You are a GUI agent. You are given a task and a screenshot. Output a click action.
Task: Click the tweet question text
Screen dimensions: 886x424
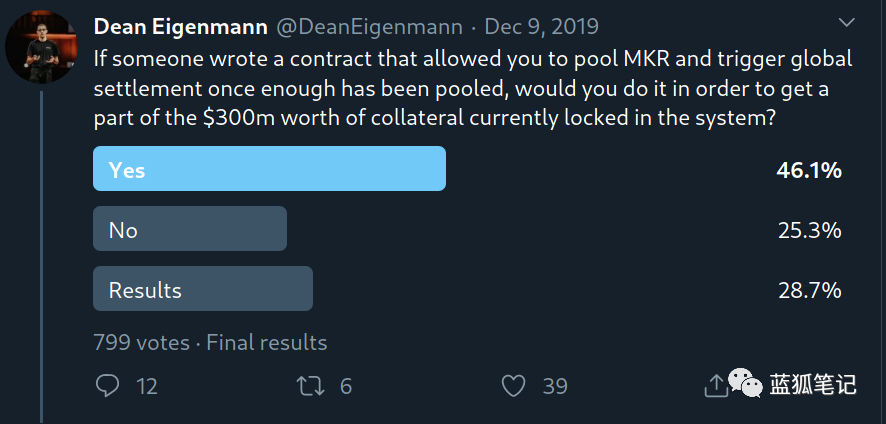tap(473, 91)
